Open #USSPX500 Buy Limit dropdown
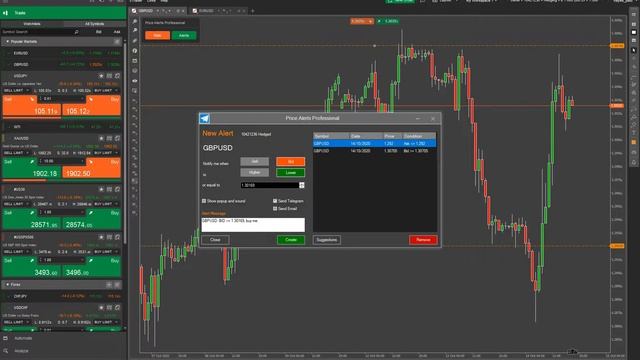This screenshot has width=640, height=360. (x=106, y=252)
